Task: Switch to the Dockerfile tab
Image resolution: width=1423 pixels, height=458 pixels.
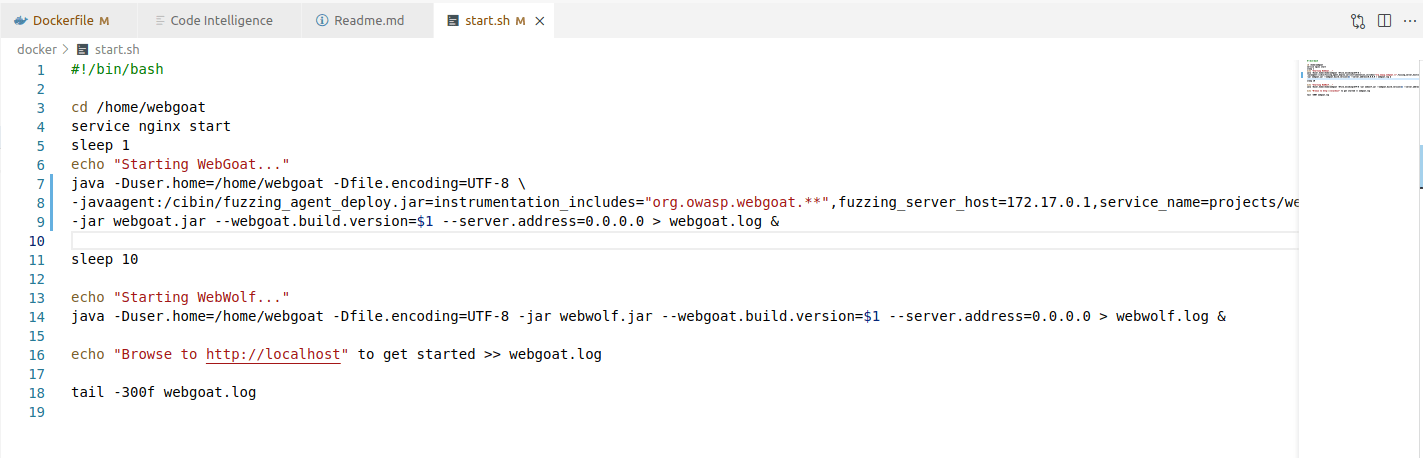Action: [x=63, y=20]
